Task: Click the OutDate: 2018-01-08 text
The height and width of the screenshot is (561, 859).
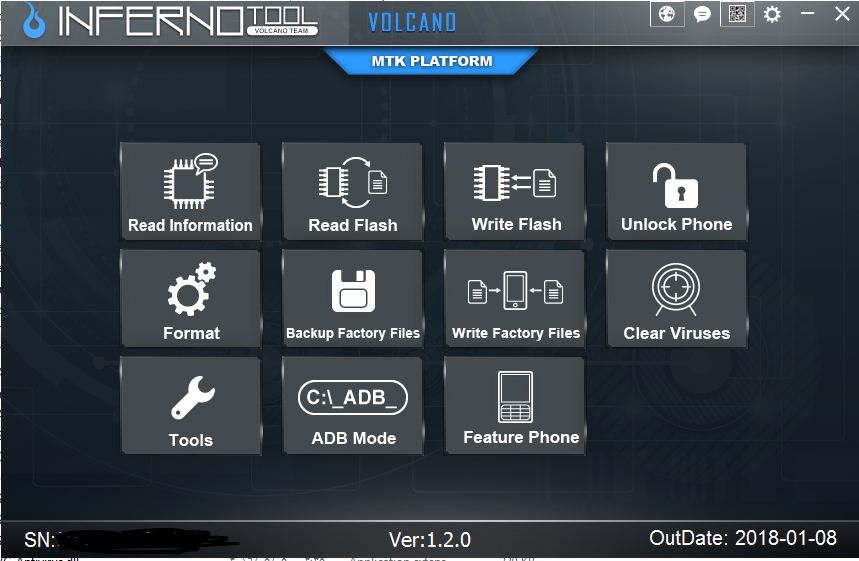Action: (x=743, y=538)
